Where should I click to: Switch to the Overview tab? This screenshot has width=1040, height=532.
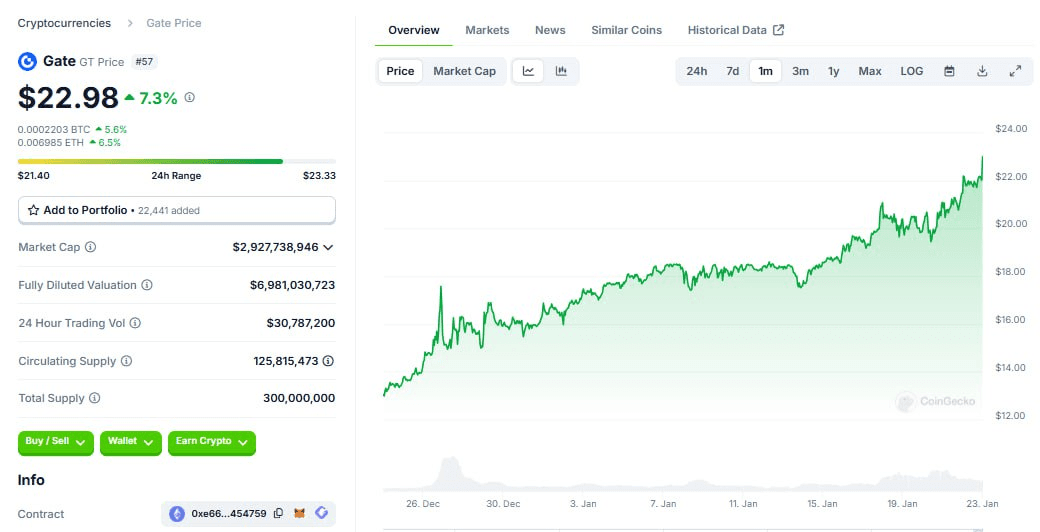click(414, 30)
